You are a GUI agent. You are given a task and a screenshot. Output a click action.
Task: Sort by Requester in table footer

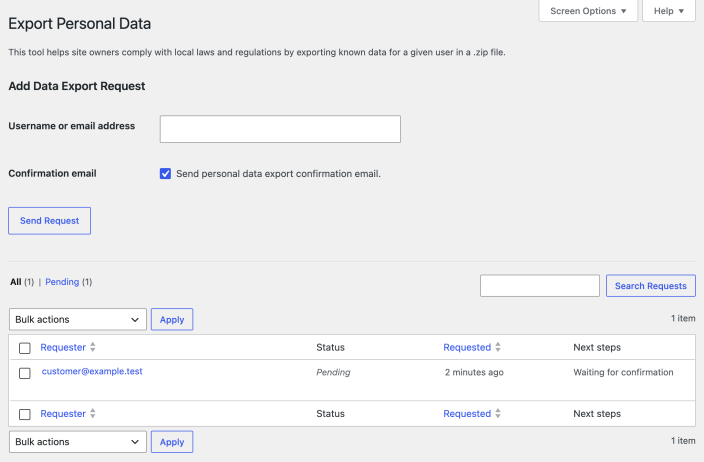click(63, 414)
